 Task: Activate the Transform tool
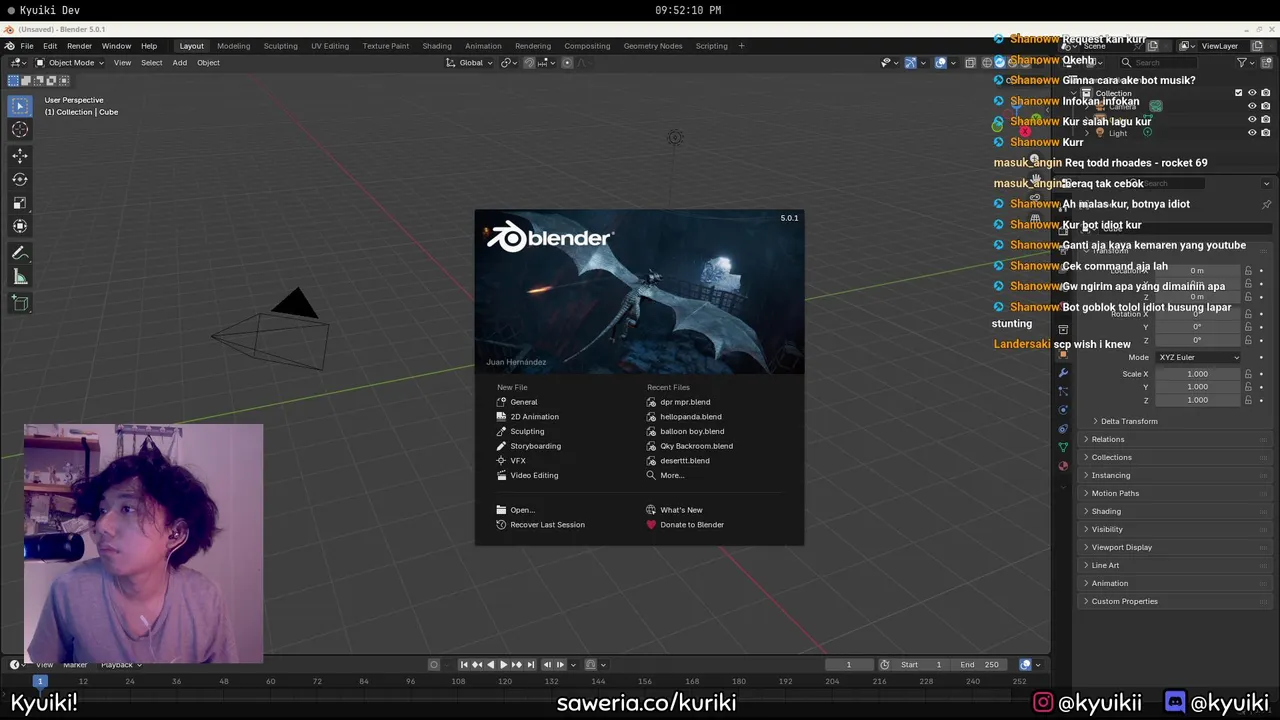[20, 226]
